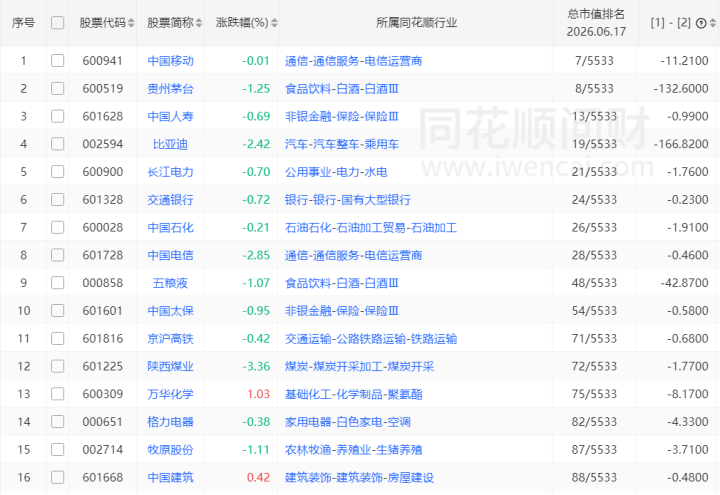Go to the 格力电器 stock link
Image resolution: width=720 pixels, height=495 pixels.
(170, 422)
